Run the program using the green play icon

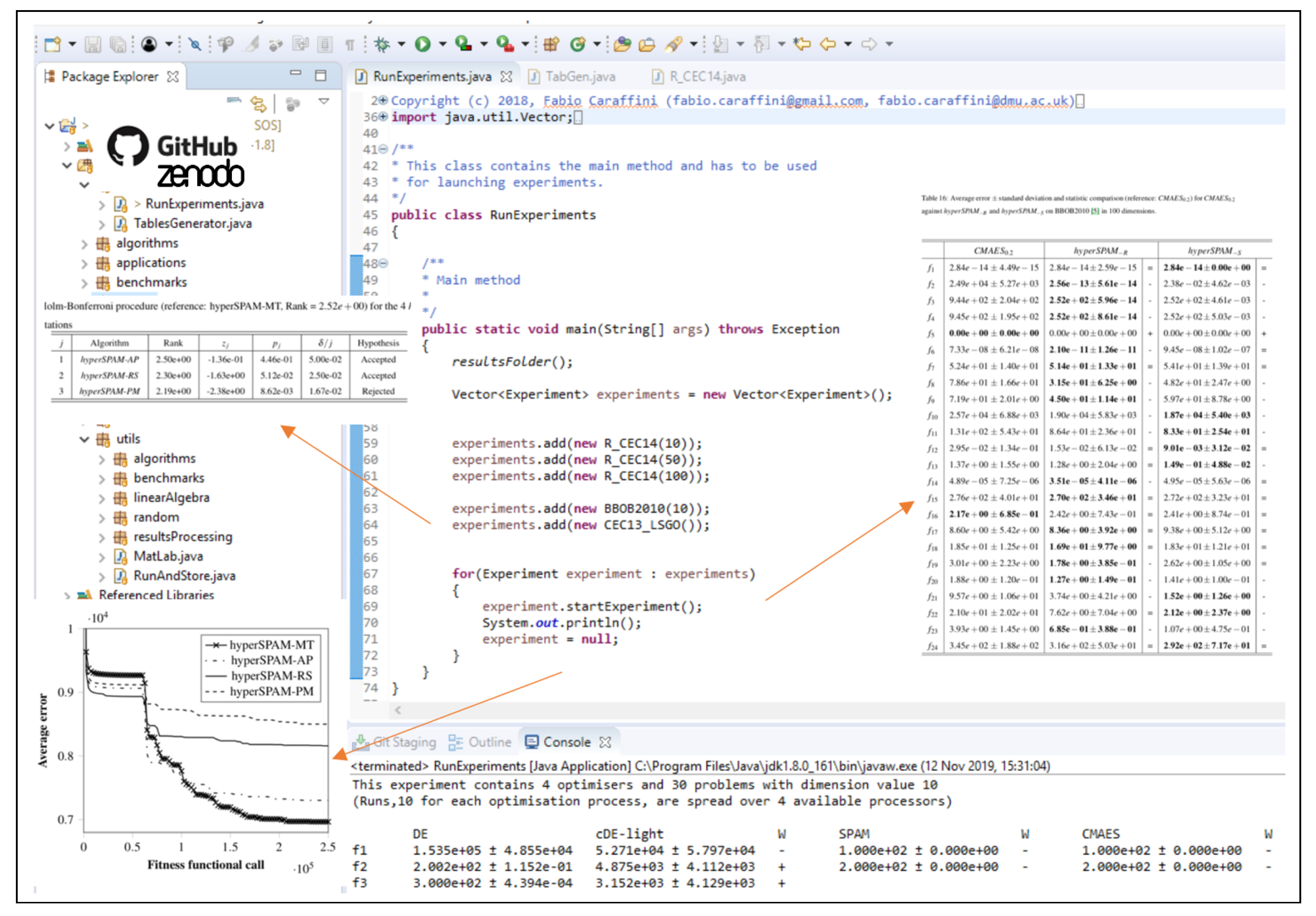pos(423,44)
